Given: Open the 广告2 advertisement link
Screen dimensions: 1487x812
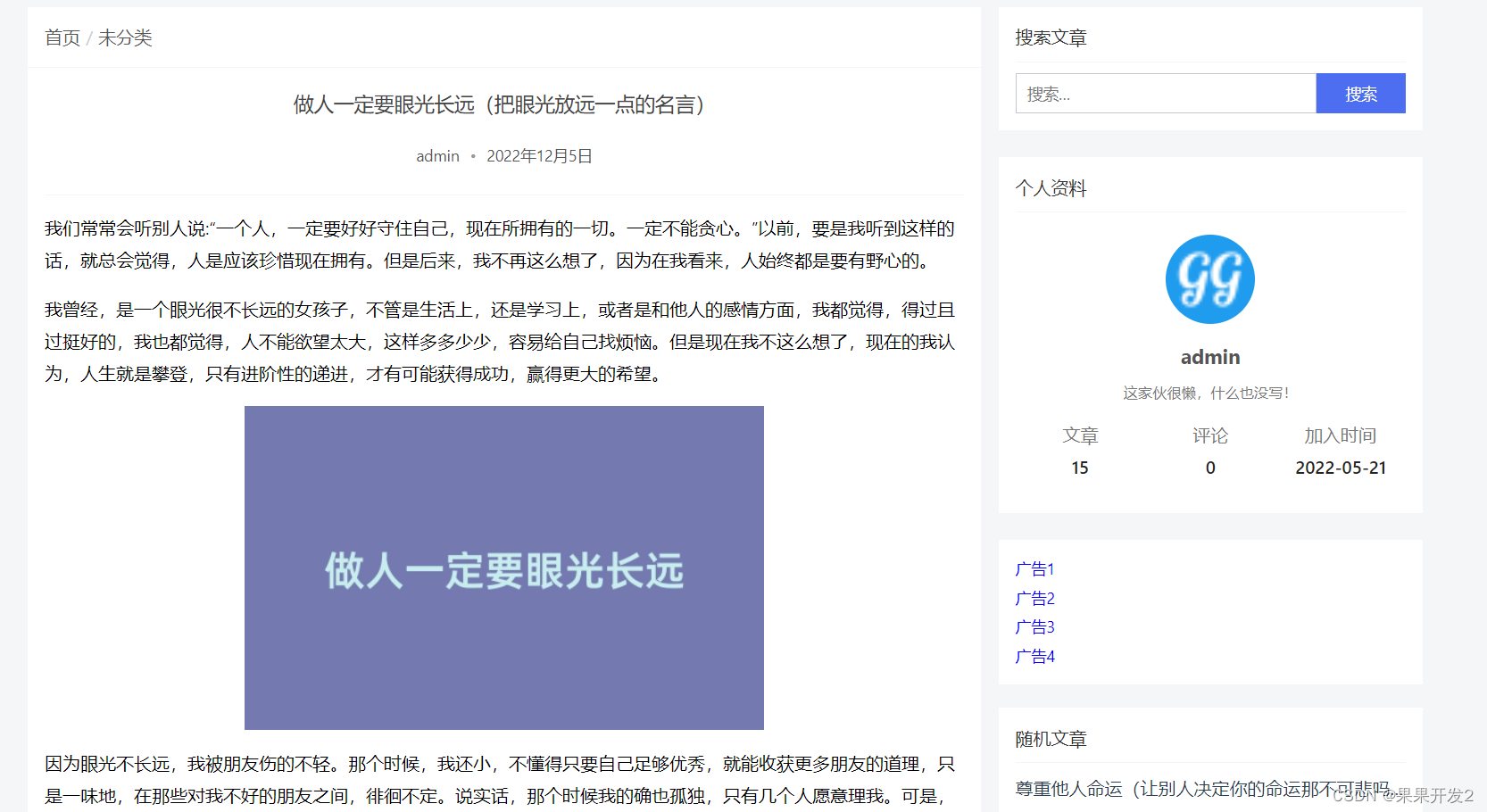Looking at the screenshot, I should [x=1034, y=598].
